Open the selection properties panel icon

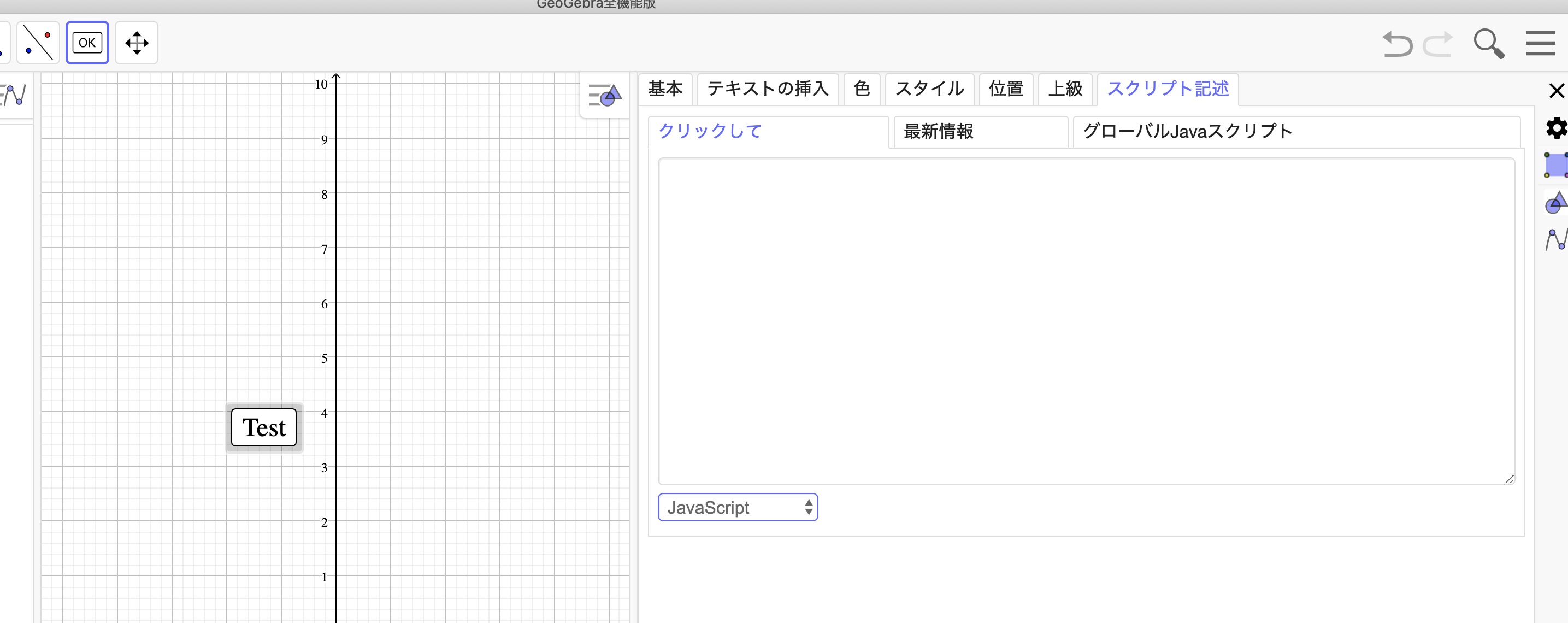coord(1557,165)
